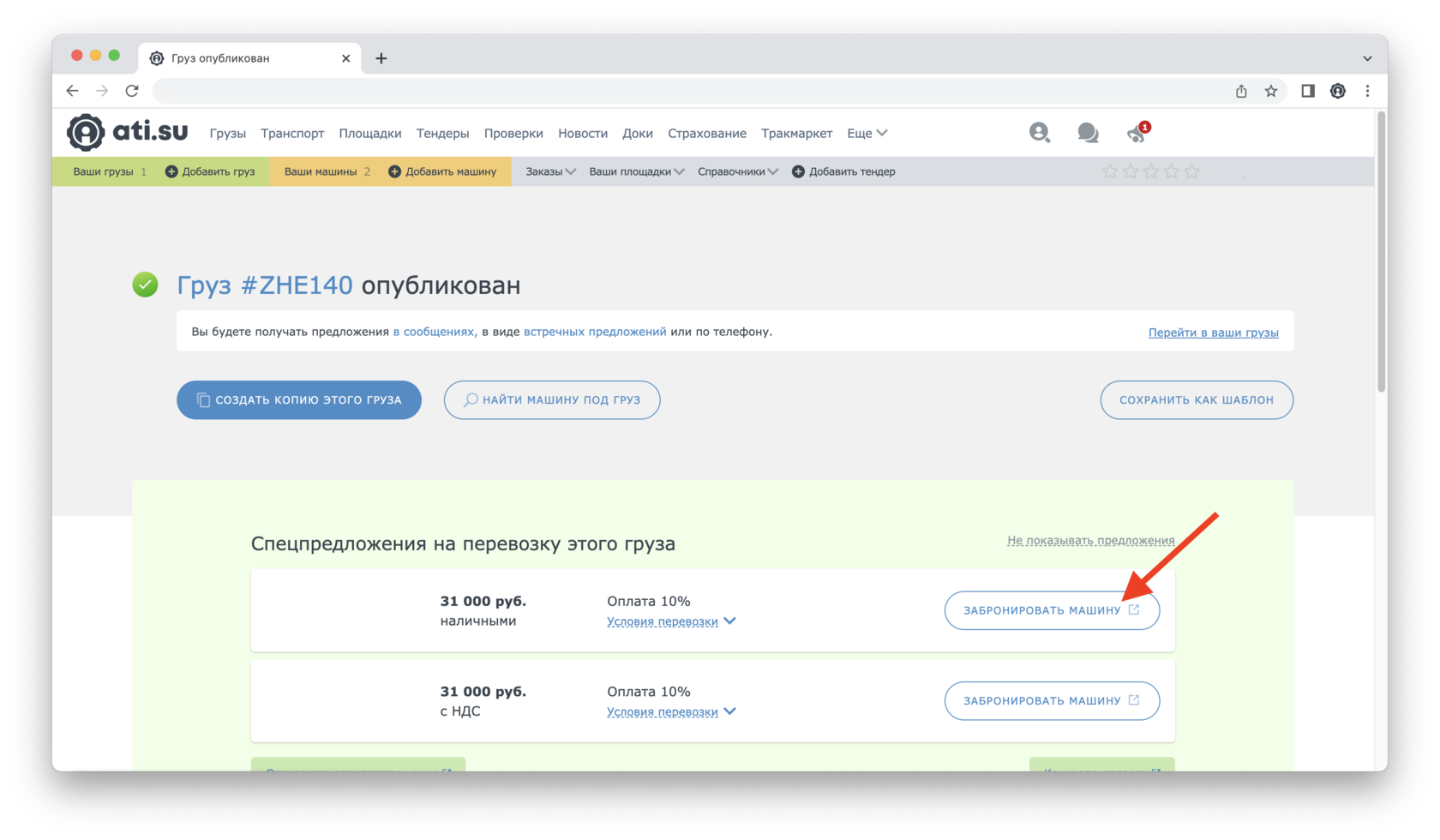
Task: Open the user profile icon
Action: (x=1039, y=132)
